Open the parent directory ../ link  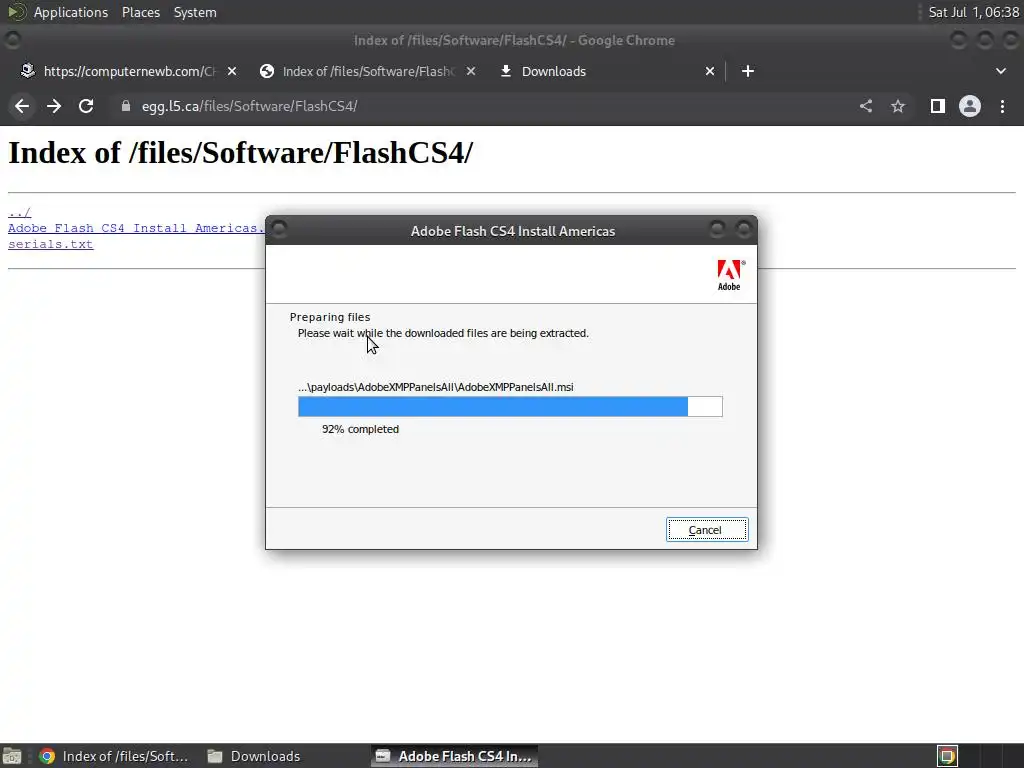click(20, 212)
